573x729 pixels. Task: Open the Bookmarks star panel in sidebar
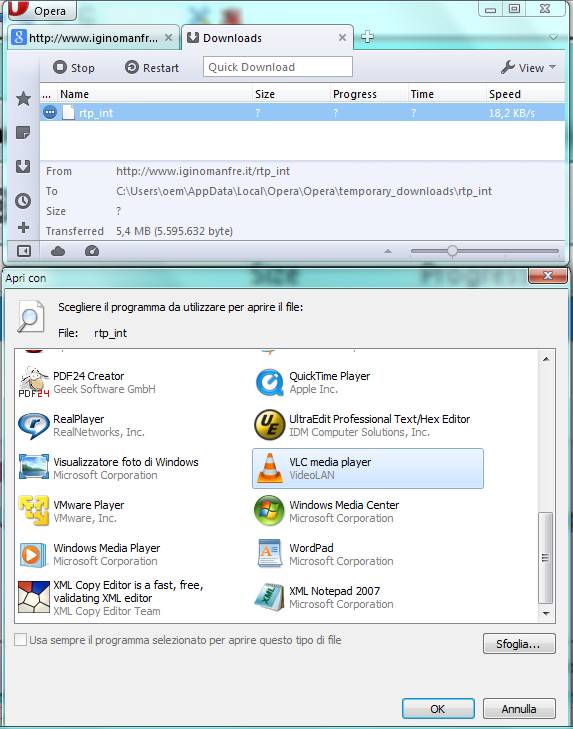point(23,99)
